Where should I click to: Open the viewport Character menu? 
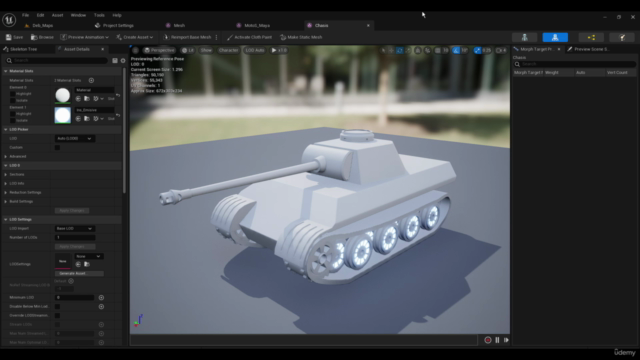(x=229, y=50)
